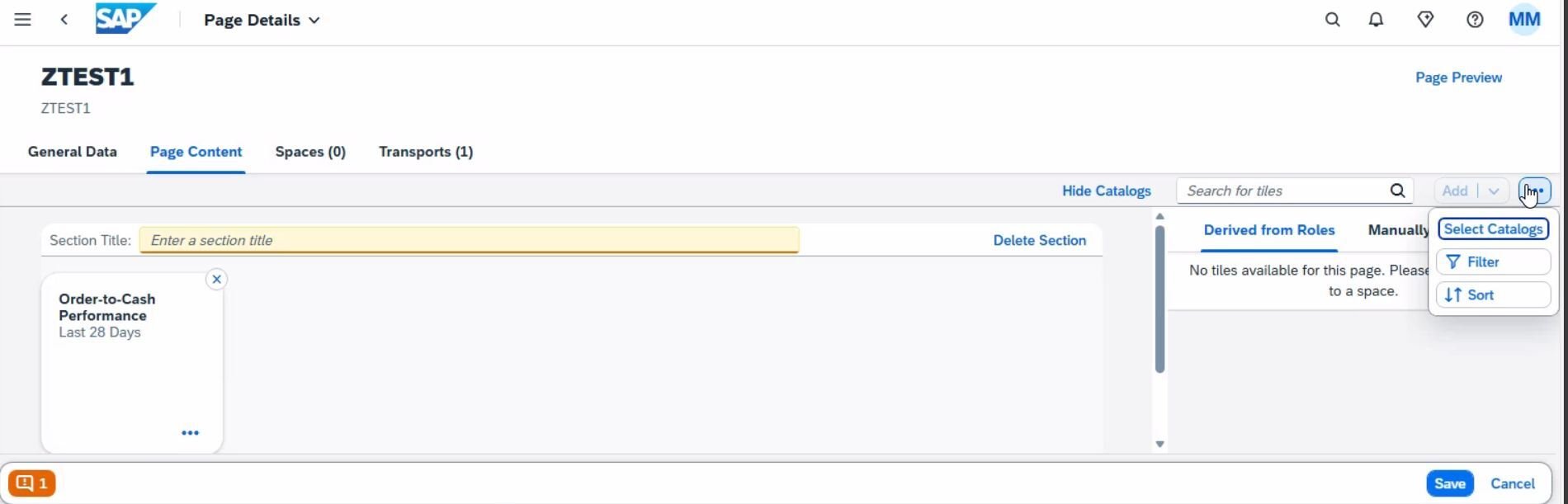The height and width of the screenshot is (504, 1568).
Task: Click the diamond icon in header
Action: point(1425,20)
